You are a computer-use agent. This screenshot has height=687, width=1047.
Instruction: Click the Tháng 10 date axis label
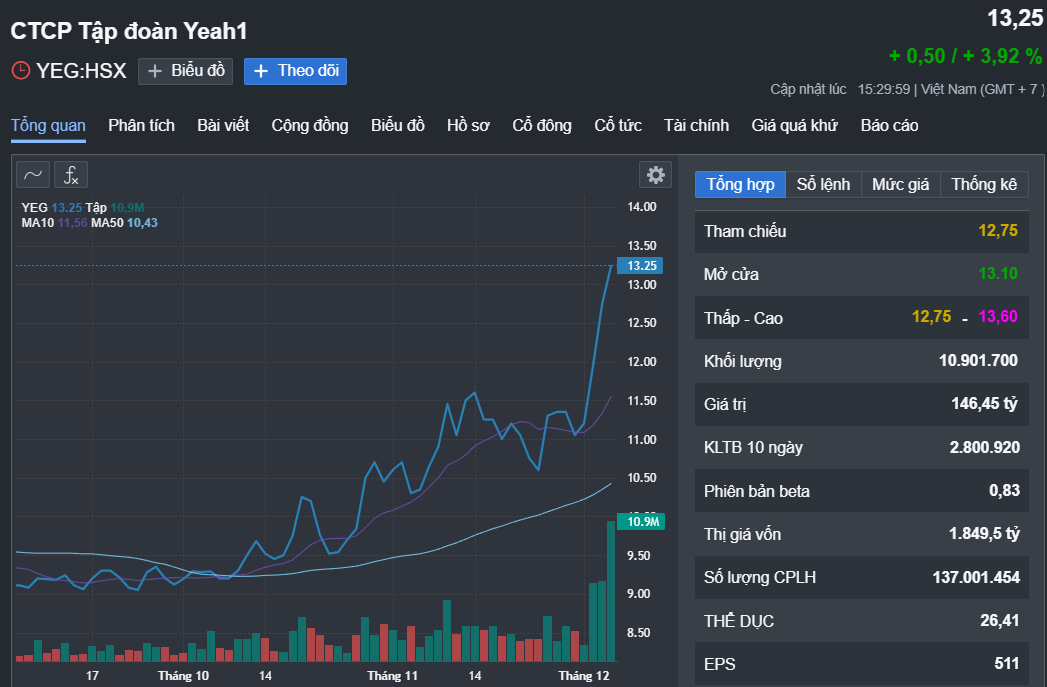[x=183, y=676]
